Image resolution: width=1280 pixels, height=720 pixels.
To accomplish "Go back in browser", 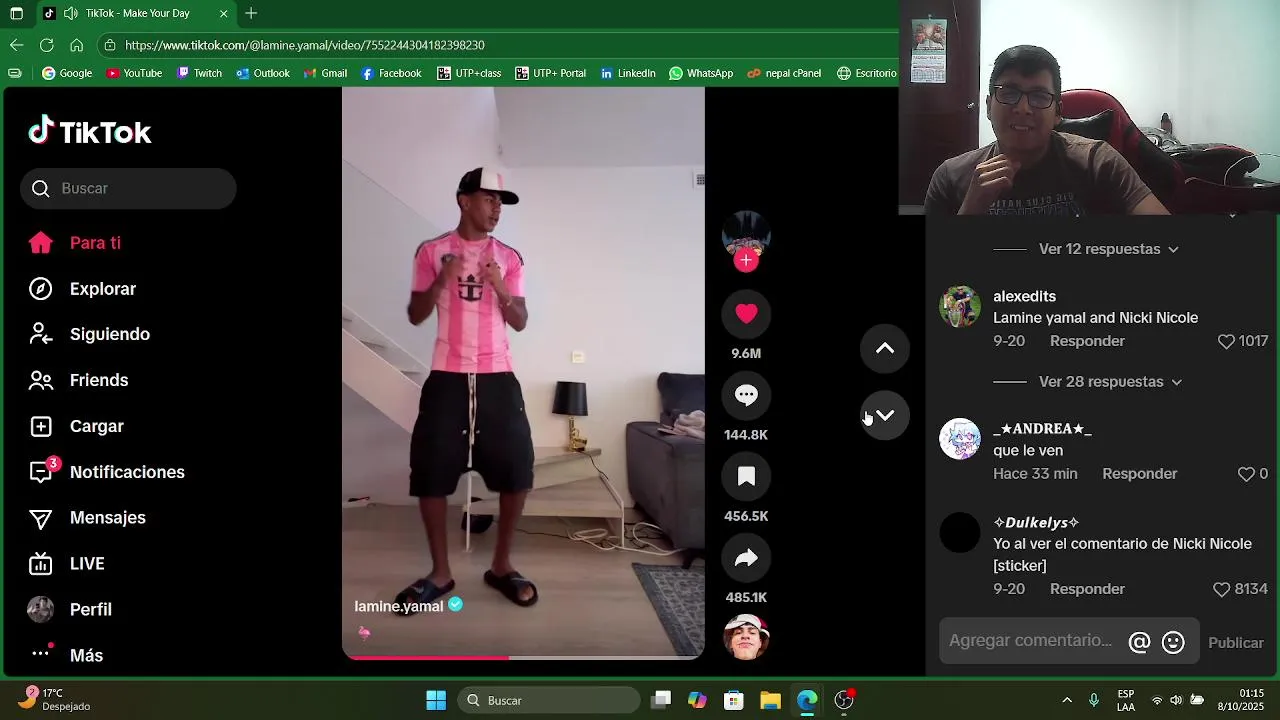I will (x=16, y=45).
